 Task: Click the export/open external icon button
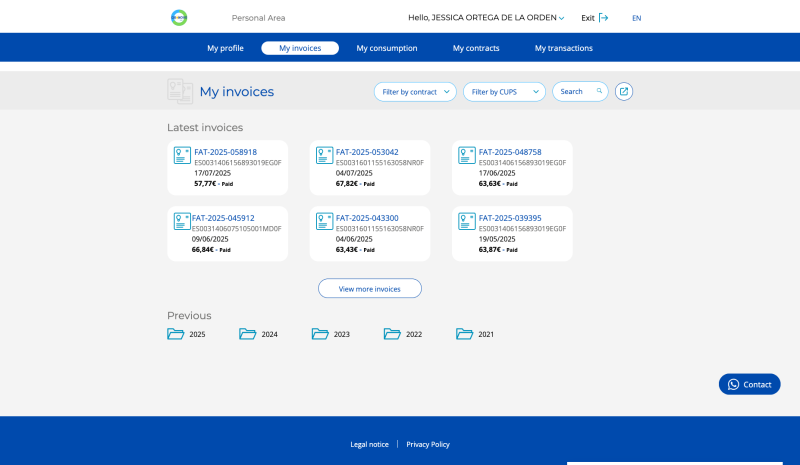coord(623,91)
